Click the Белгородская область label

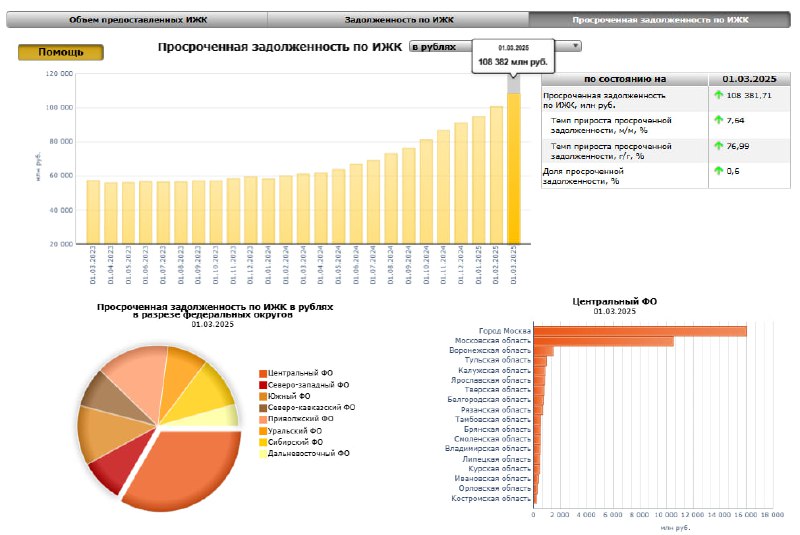click(489, 400)
